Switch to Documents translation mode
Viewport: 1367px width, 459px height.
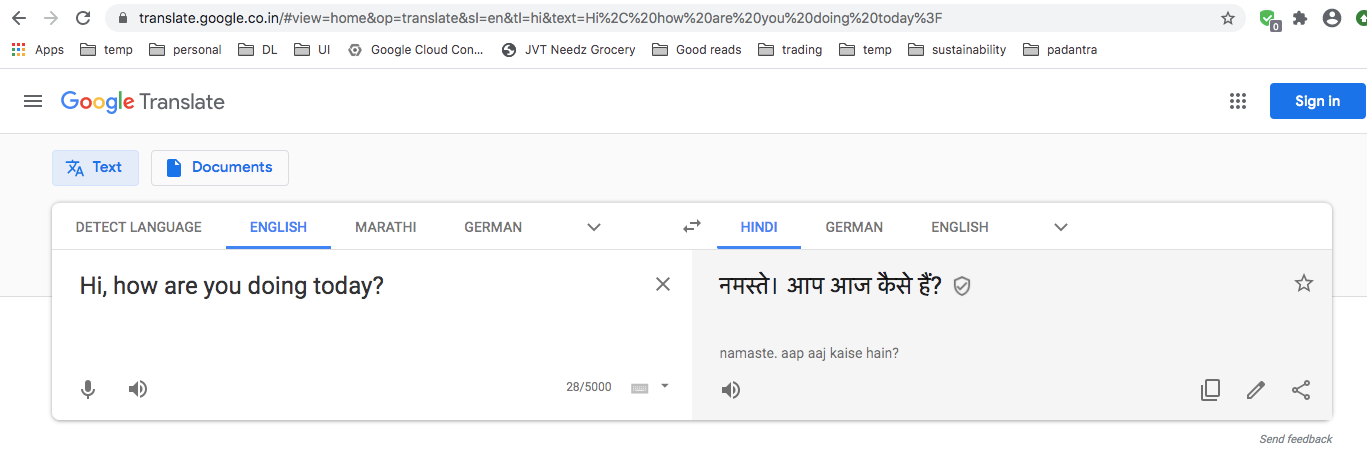click(220, 168)
